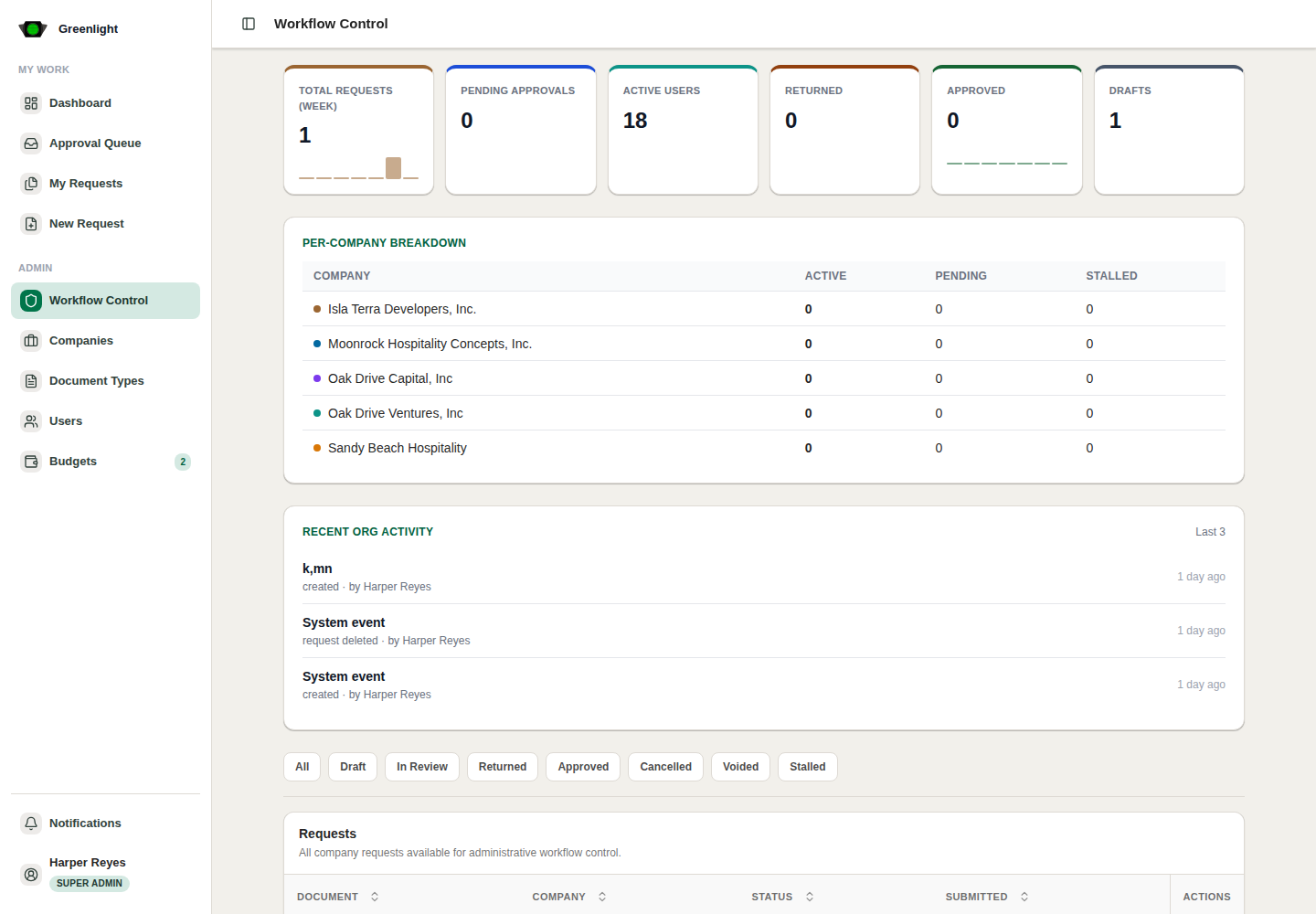Select the Draft filter tab
Viewport: 1316px width, 914px height.
click(353, 767)
